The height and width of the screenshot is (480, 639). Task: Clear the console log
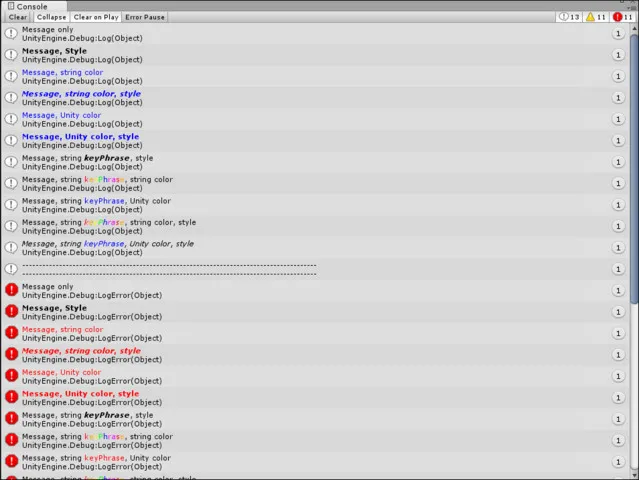pos(18,17)
